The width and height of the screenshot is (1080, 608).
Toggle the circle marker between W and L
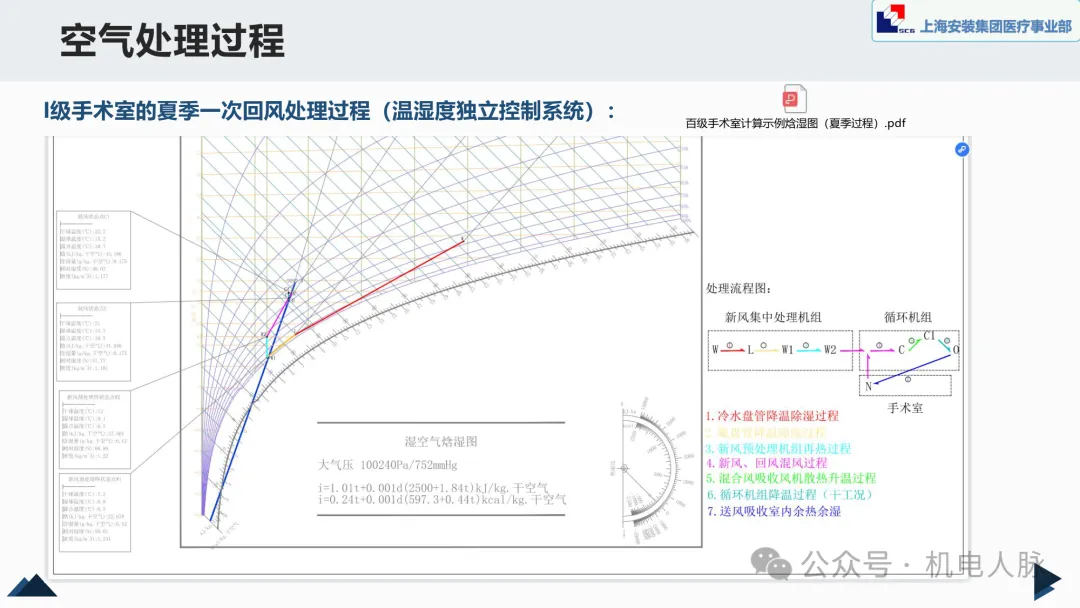(x=729, y=345)
